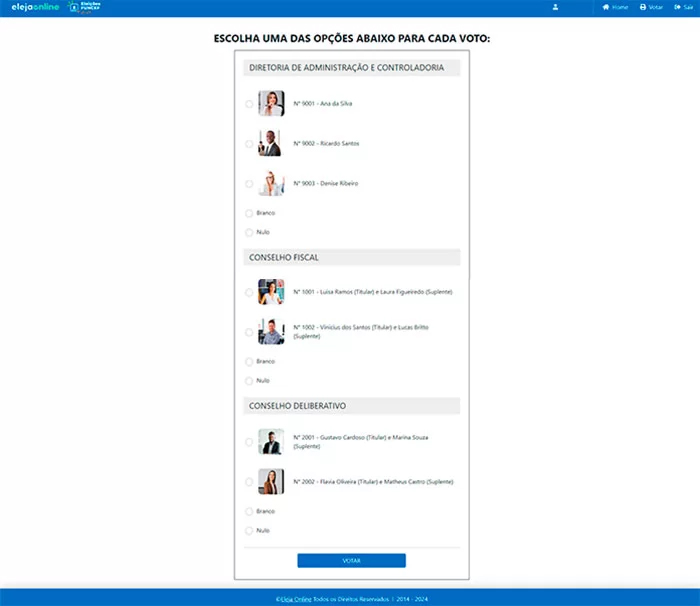Choose slate 1001 Luisa Ramos
This screenshot has height=606, width=700.
249,292
